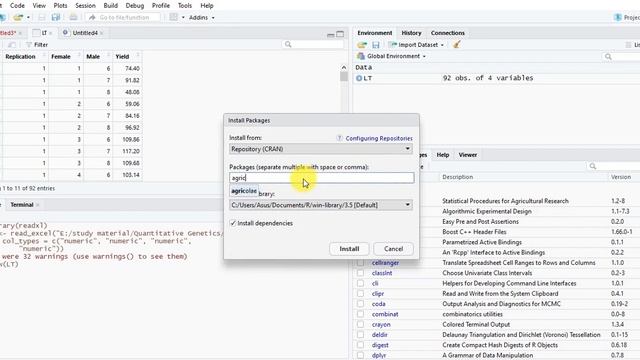Open the Install from repository dropdown

click(321, 149)
